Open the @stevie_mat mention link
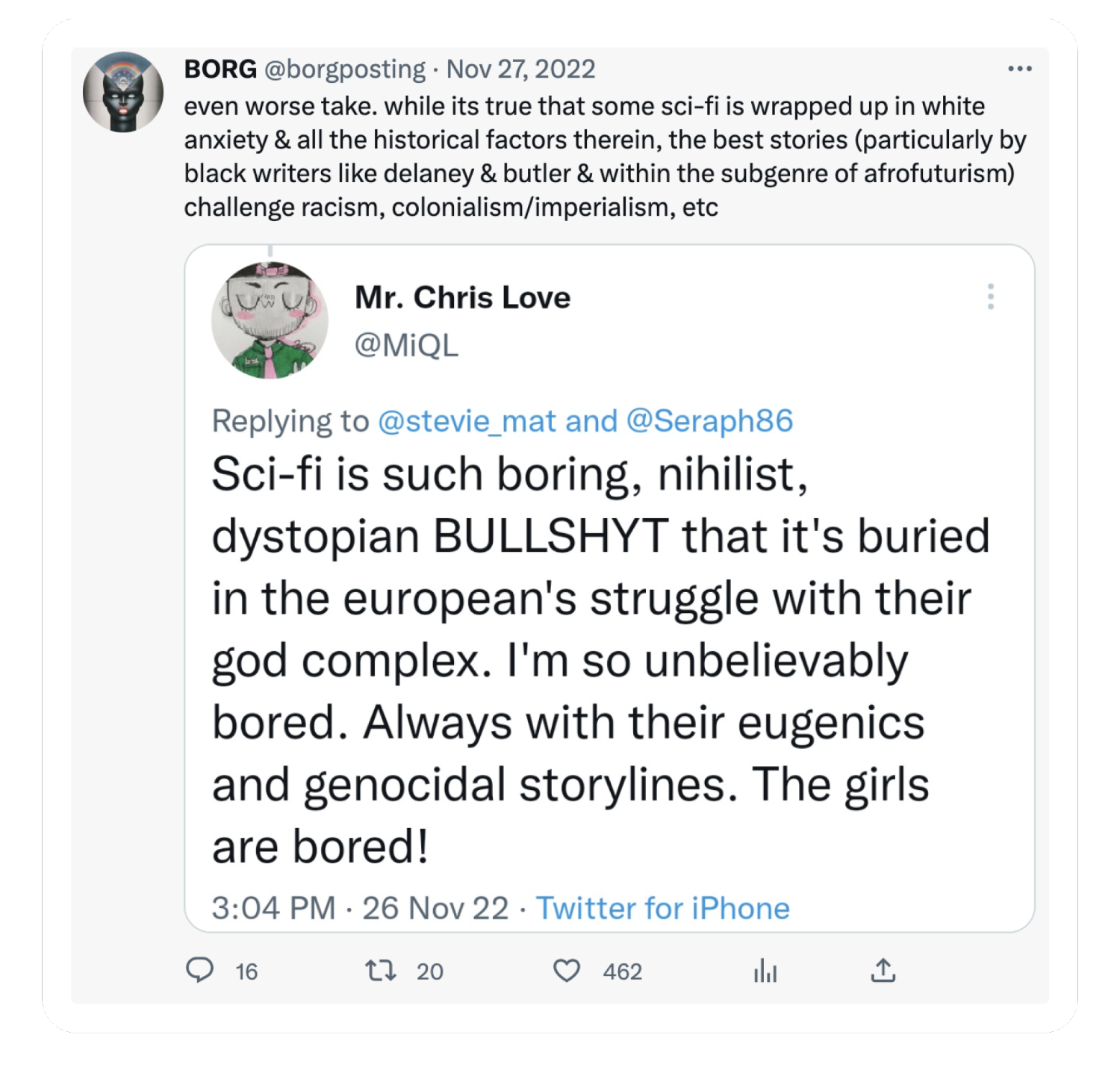1120x1073 pixels. [x=467, y=421]
